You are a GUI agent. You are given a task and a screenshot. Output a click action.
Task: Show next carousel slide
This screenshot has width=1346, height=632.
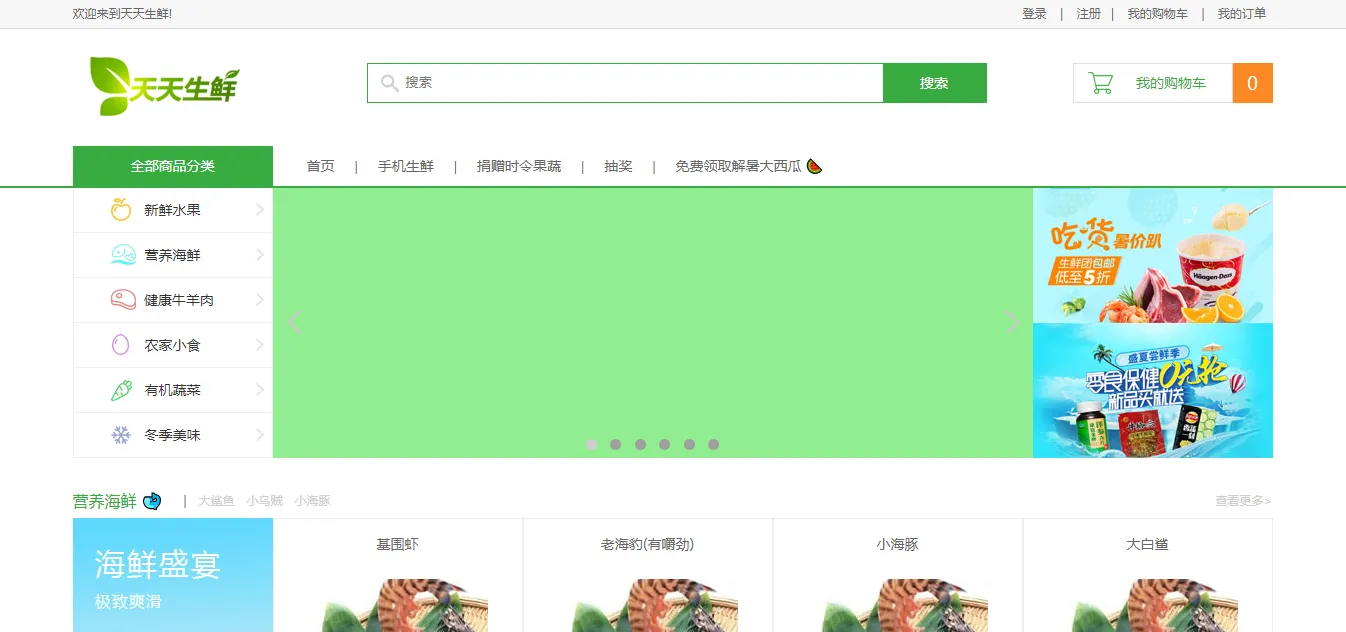(x=1012, y=322)
